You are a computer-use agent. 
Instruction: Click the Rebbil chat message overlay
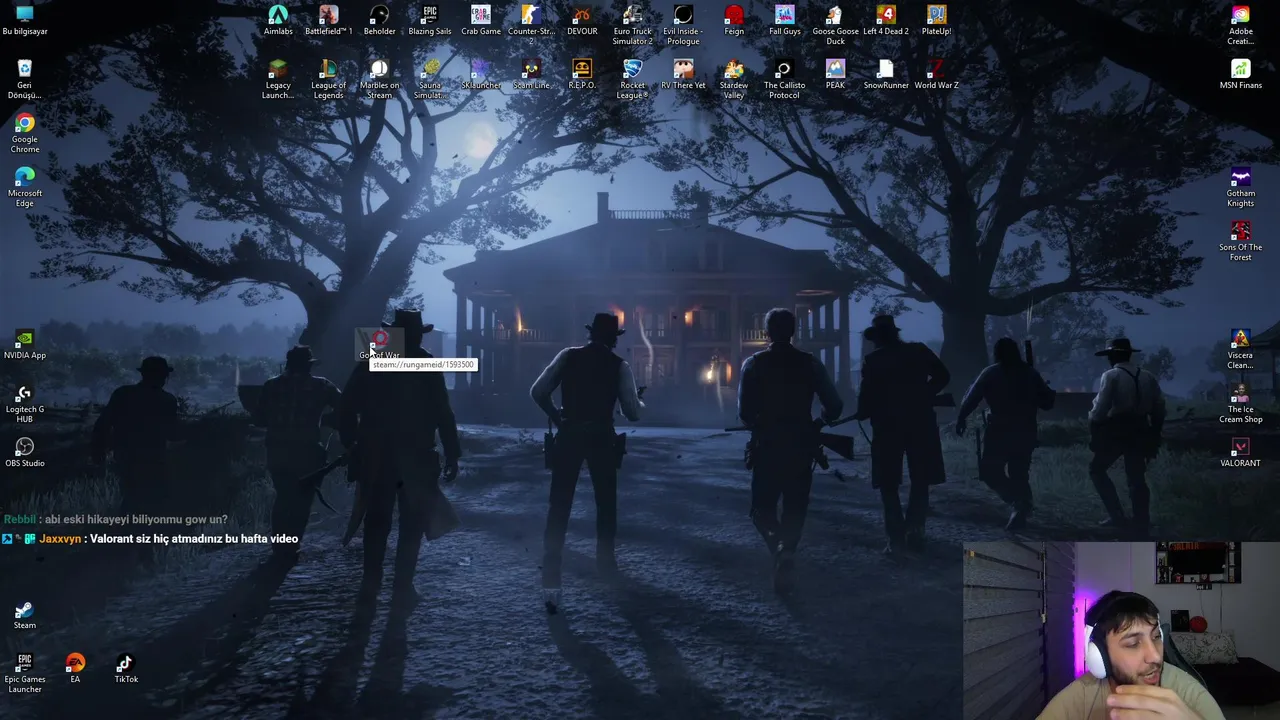[116, 519]
